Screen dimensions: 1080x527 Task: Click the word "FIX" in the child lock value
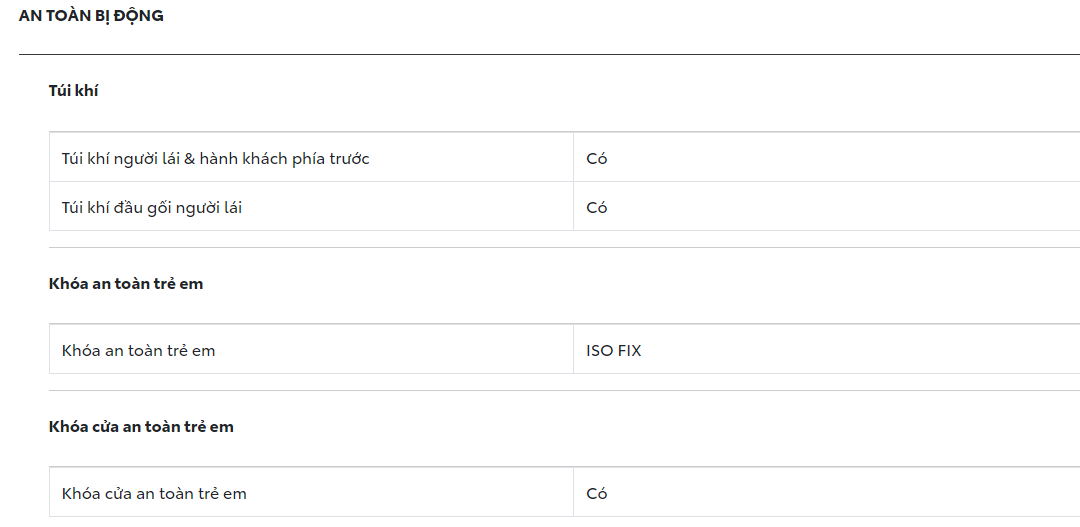628,351
